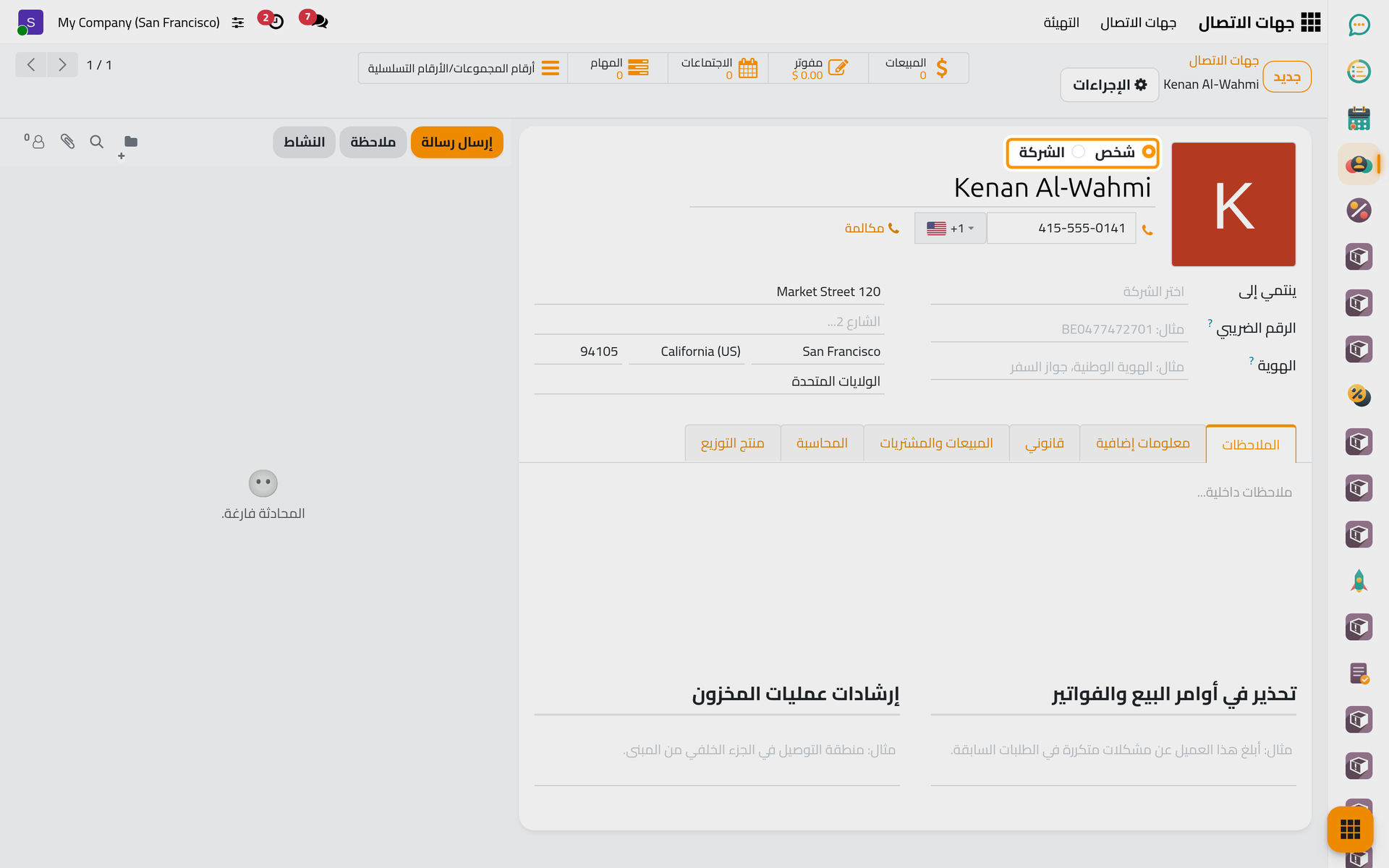The height and width of the screenshot is (868, 1389).
Task: Click the مكالمة call link
Action: click(872, 229)
